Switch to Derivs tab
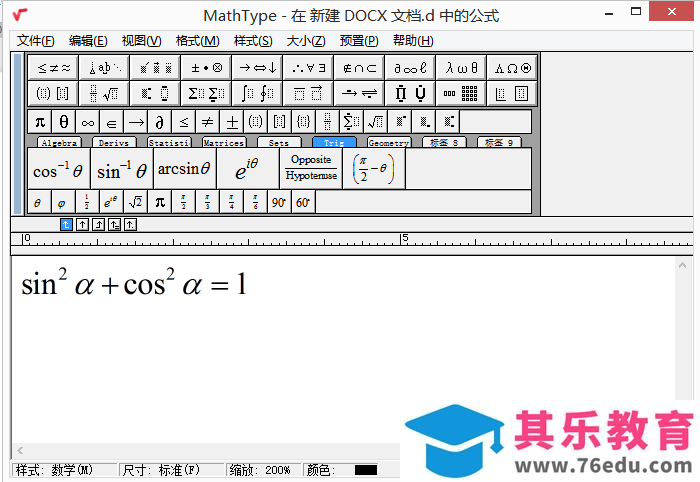 [114, 142]
